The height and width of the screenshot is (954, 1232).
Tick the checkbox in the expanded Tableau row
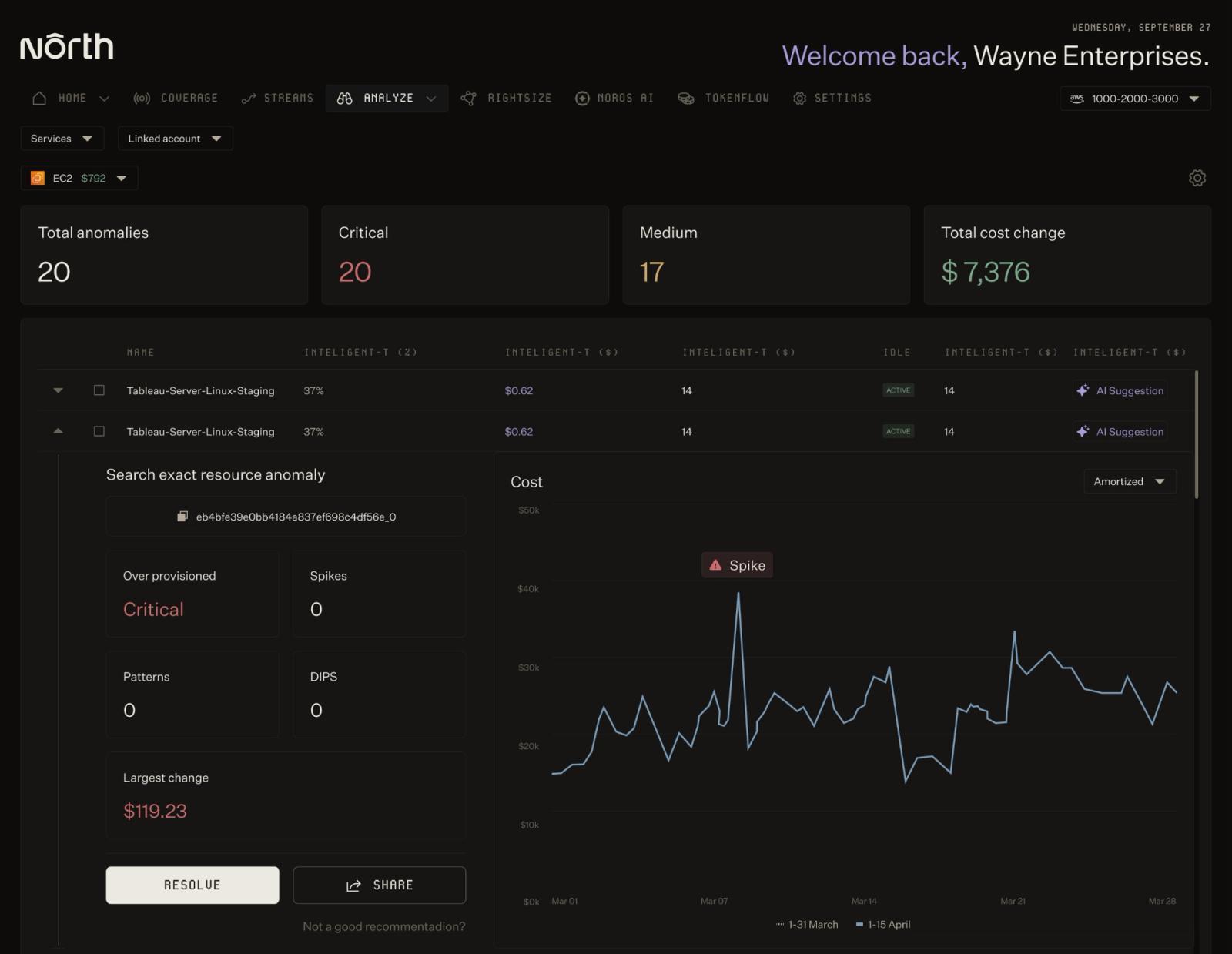[99, 431]
